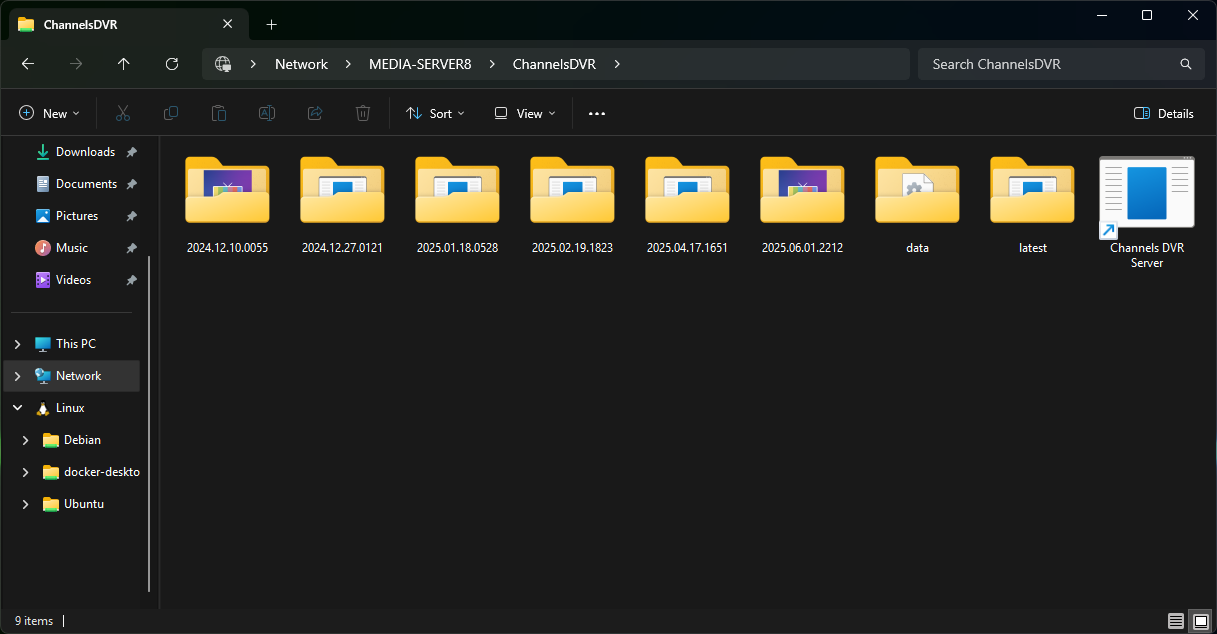Click the Cut scissors icon in toolbar
This screenshot has width=1217, height=634.
point(123,114)
